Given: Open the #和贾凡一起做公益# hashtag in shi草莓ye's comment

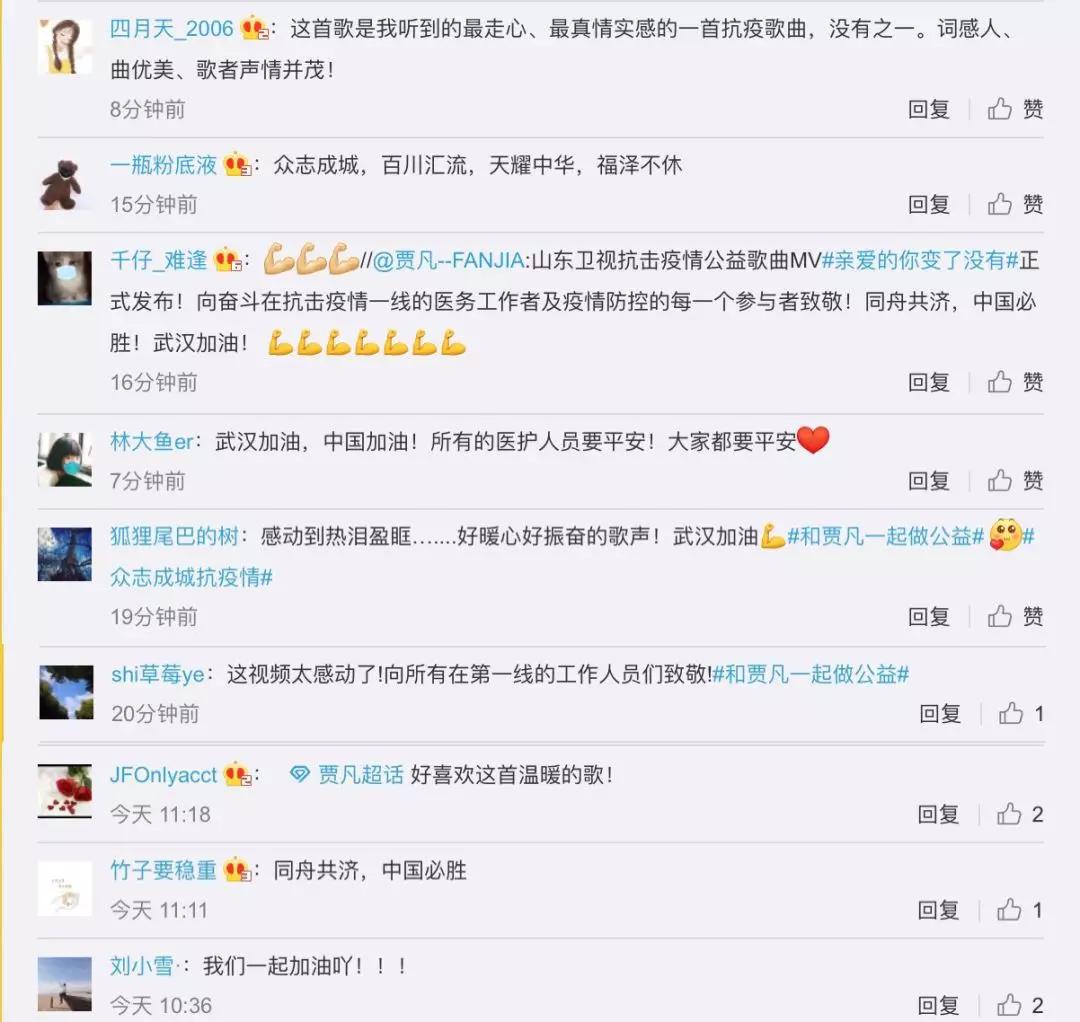Looking at the screenshot, I should tap(811, 674).
